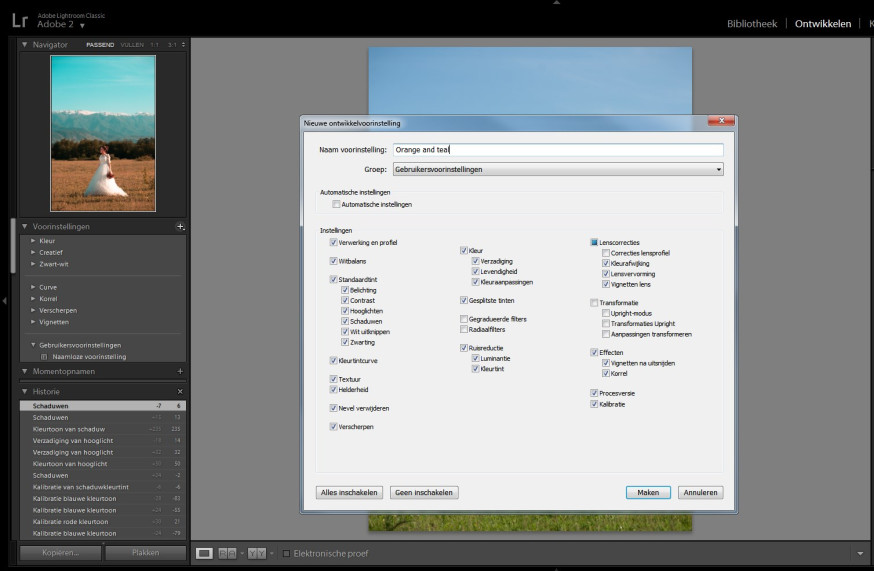Screen dimensions: 874x571
Task: Click the Navigator preview thumbnail
Action: [103, 133]
